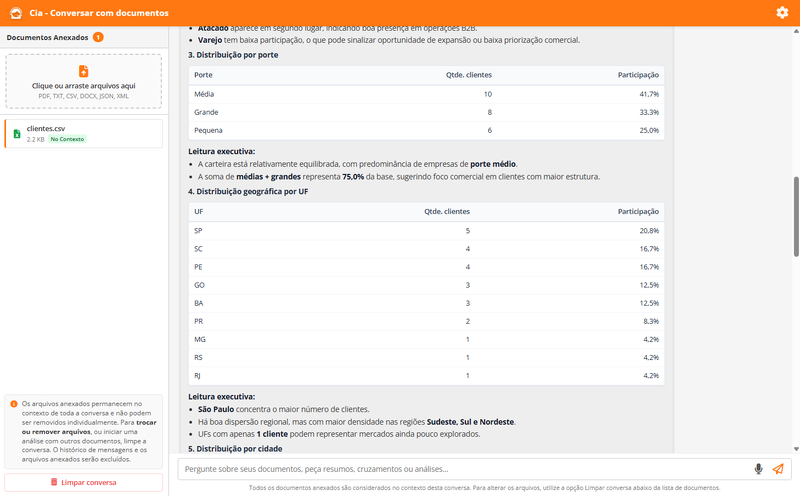Click the supported formats text PDF, TXT, CSV
800x496 pixels.
tap(84, 96)
